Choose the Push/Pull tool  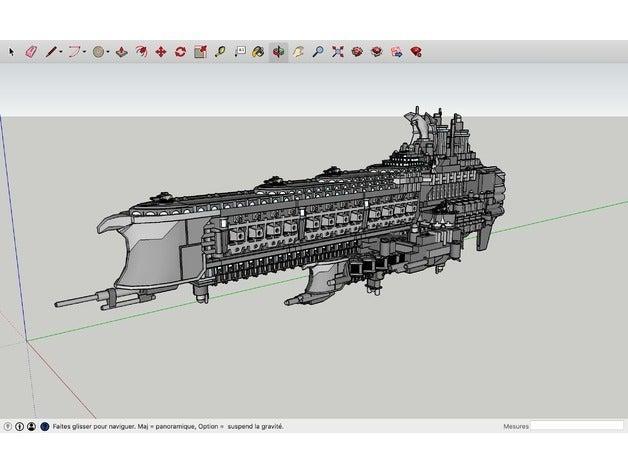(x=121, y=51)
